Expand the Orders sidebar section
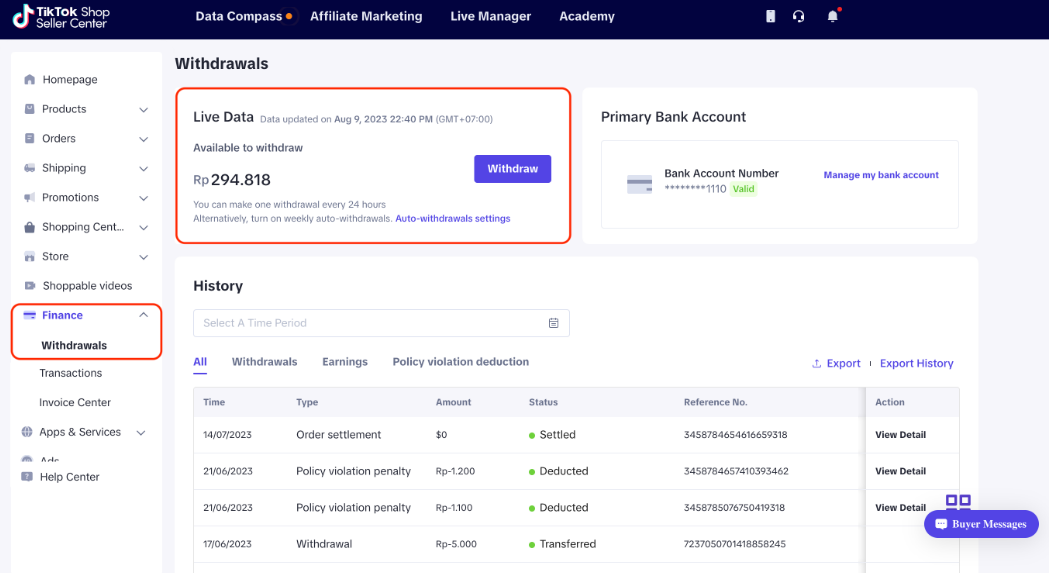This screenshot has width=1050, height=573. [x=143, y=139]
